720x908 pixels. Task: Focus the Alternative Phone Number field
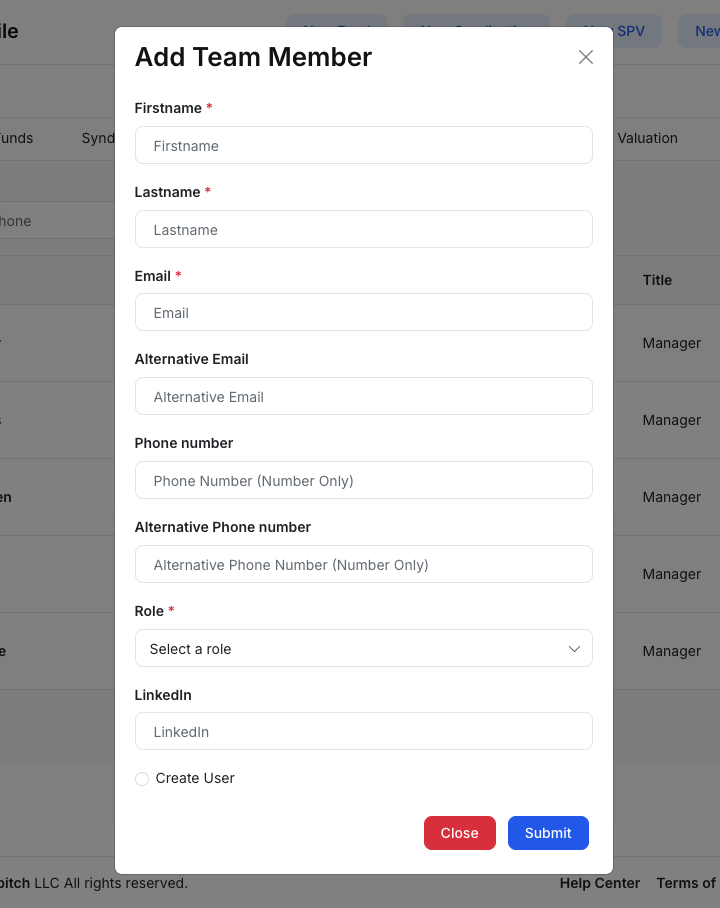(x=363, y=565)
